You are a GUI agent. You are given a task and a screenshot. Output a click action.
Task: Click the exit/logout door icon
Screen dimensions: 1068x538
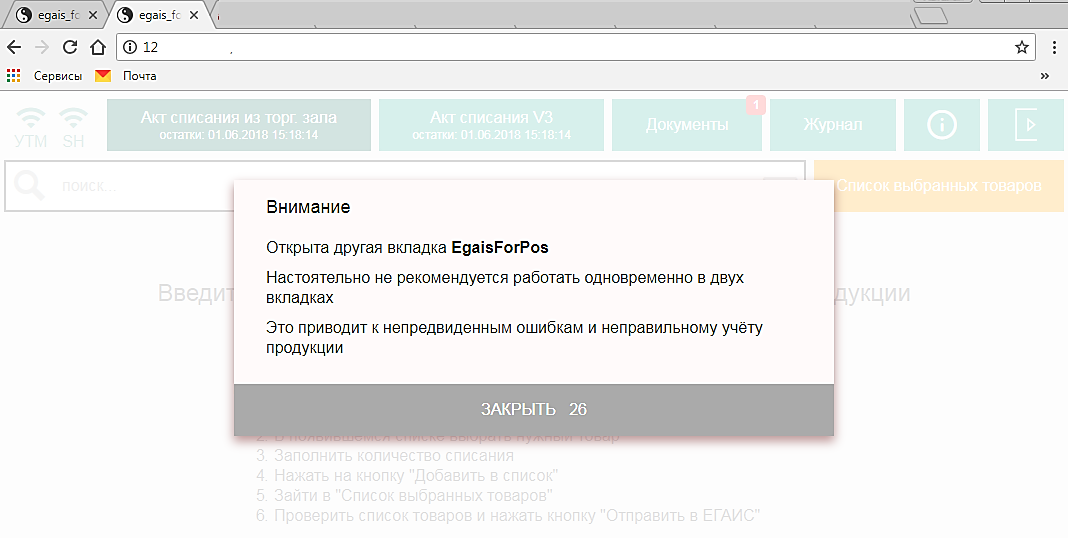(1025, 125)
